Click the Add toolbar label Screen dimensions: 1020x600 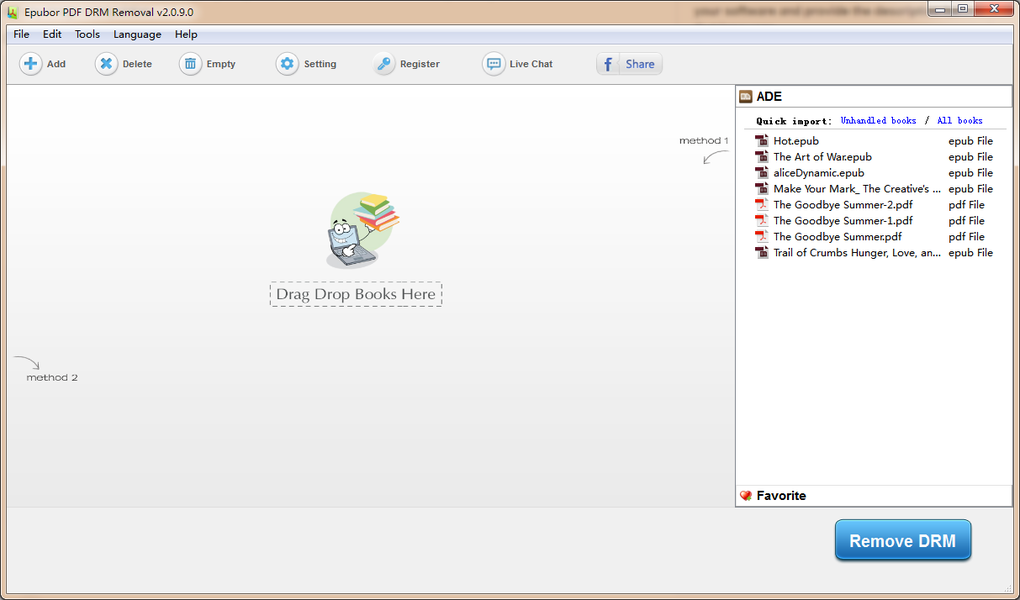(x=56, y=64)
